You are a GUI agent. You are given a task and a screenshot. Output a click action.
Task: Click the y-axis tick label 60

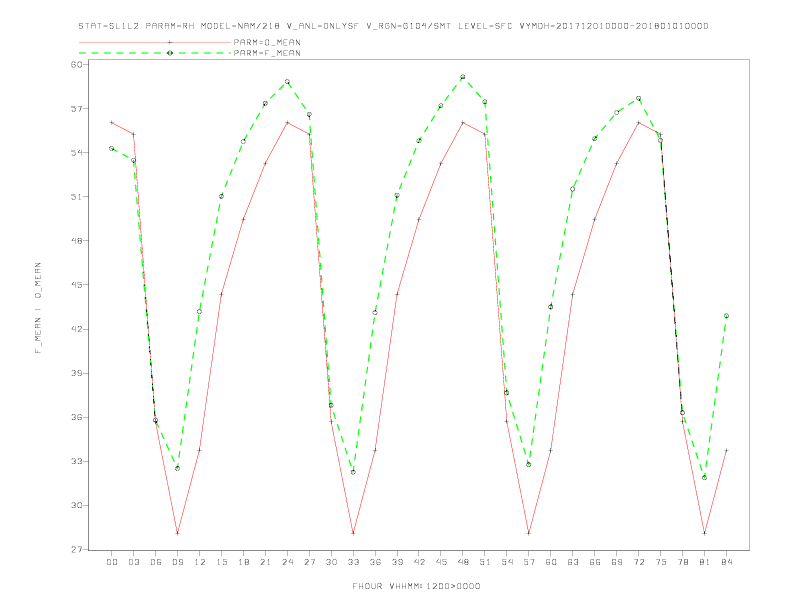pos(77,64)
